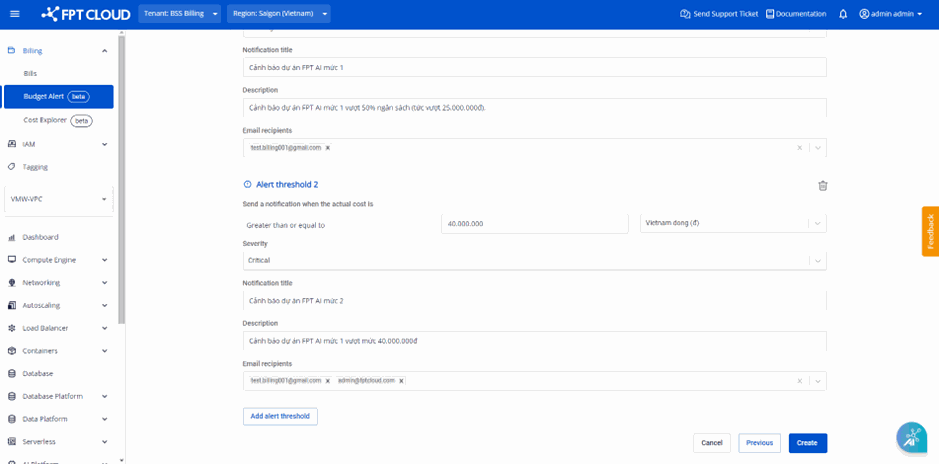Collapse the Billing sidebar section
The width and height of the screenshot is (939, 464).
[105, 51]
